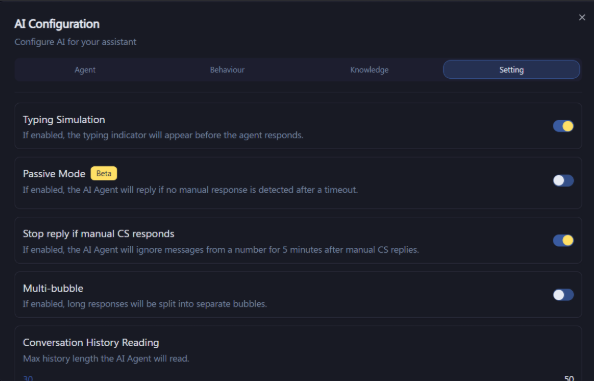Go to the Knowledge tab
The image size is (594, 381).
click(369, 70)
